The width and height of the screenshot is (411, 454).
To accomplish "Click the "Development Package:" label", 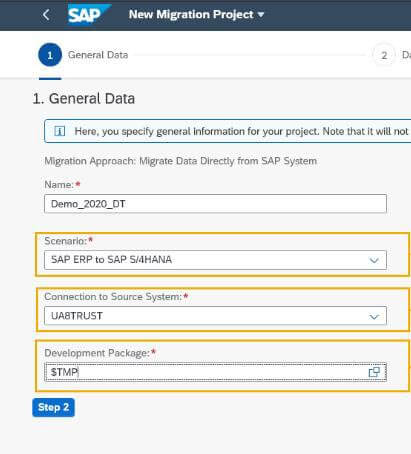I will point(97,353).
